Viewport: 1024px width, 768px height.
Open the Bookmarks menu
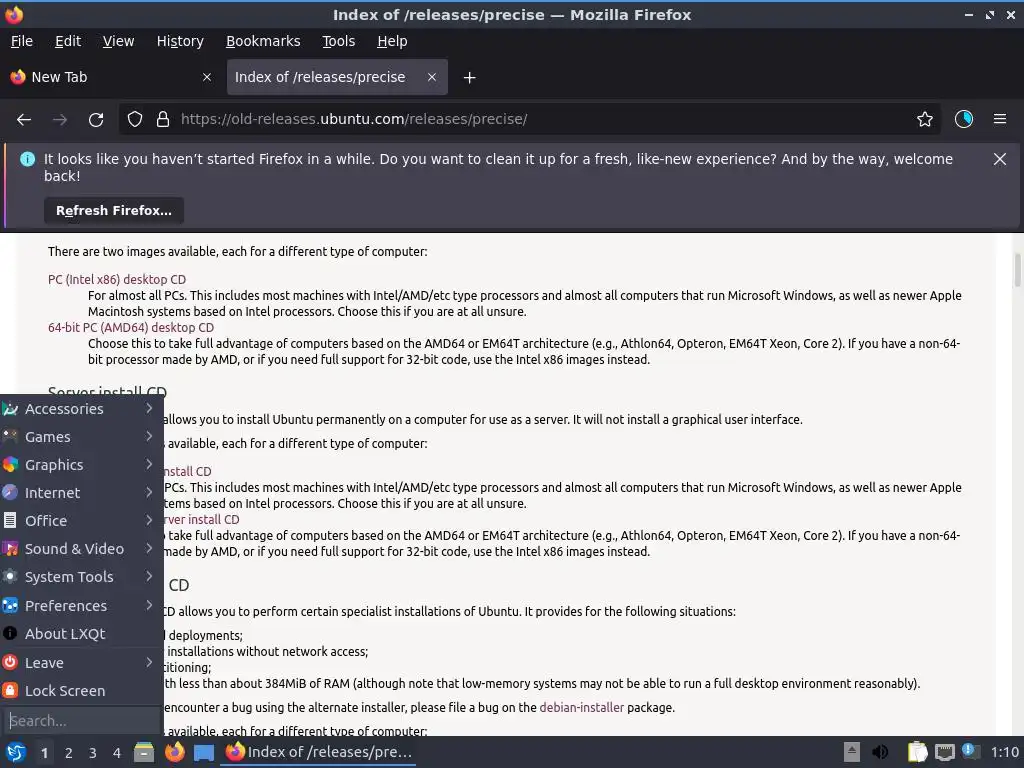263,41
